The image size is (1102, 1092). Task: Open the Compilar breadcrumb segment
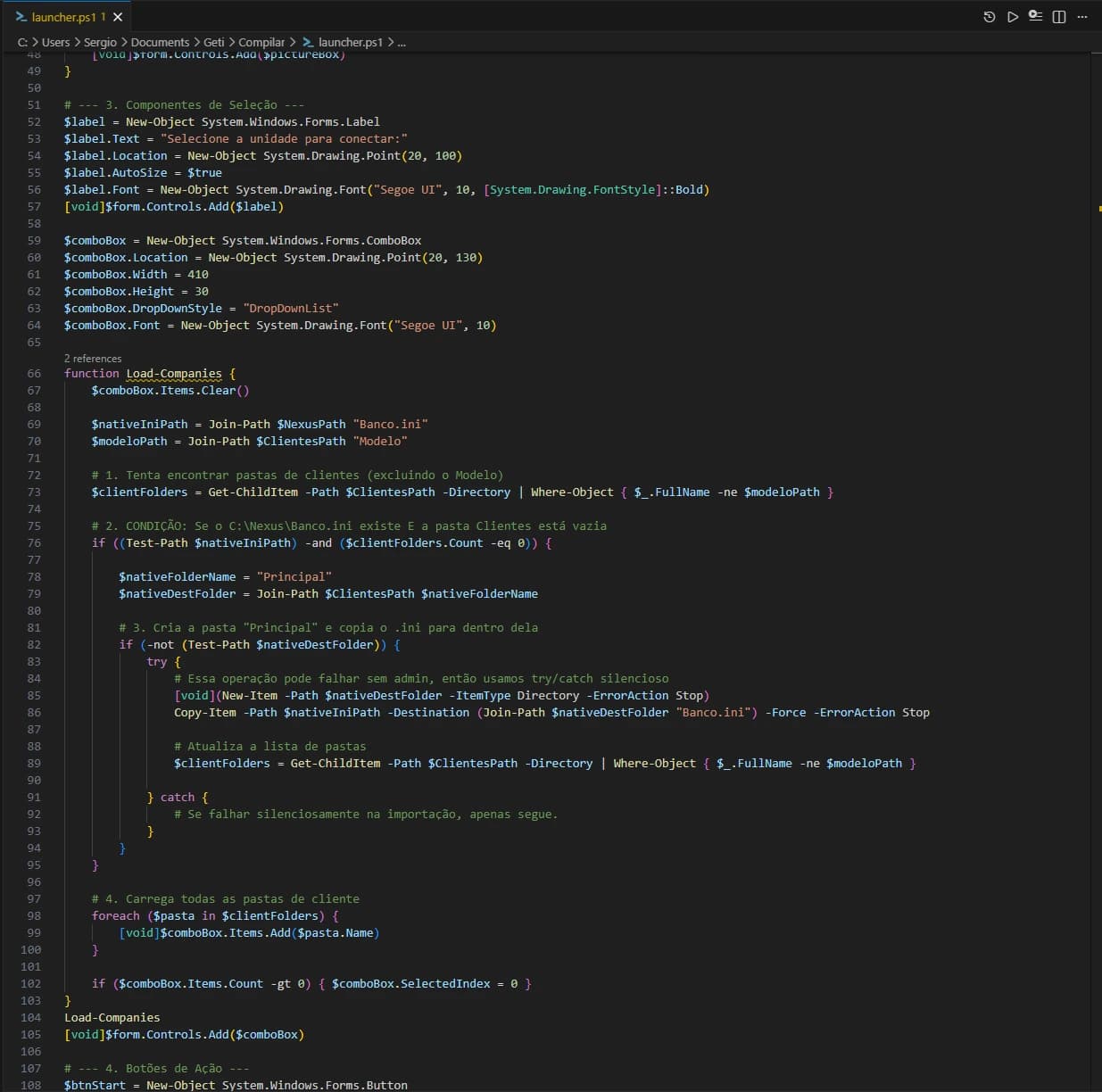pyautogui.click(x=261, y=42)
